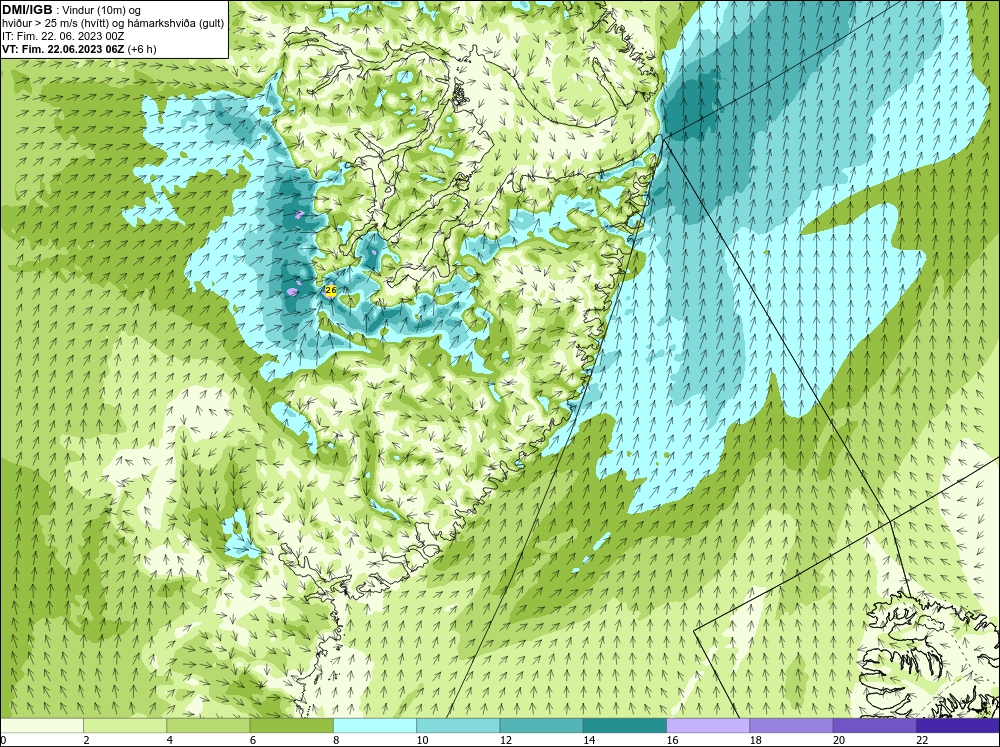The image size is (1000, 747).
Task: Click the legend label 4
Action: click(x=170, y=740)
